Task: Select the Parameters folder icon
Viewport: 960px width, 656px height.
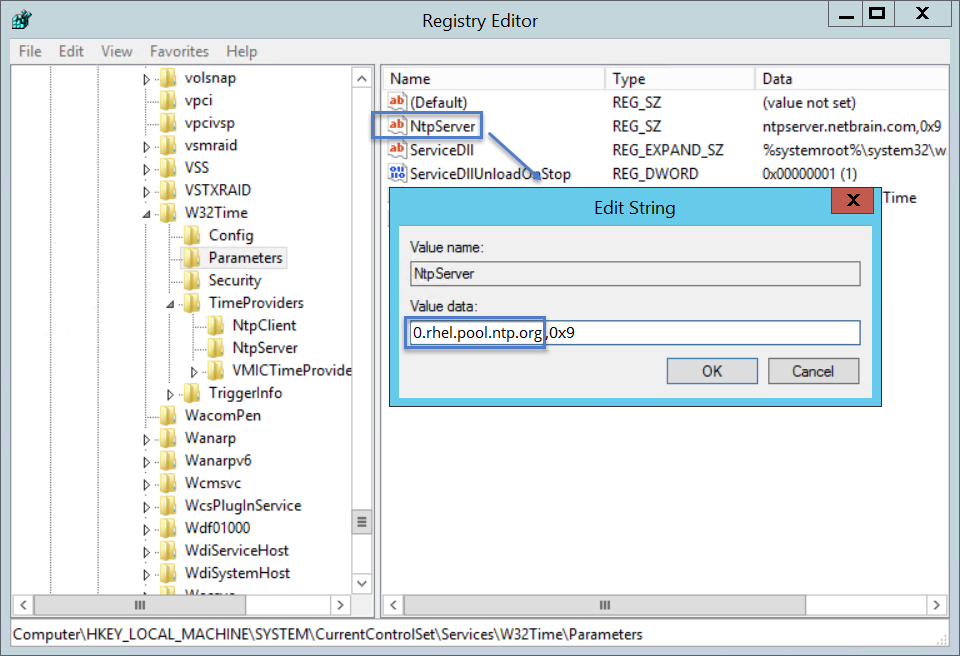Action: point(192,258)
